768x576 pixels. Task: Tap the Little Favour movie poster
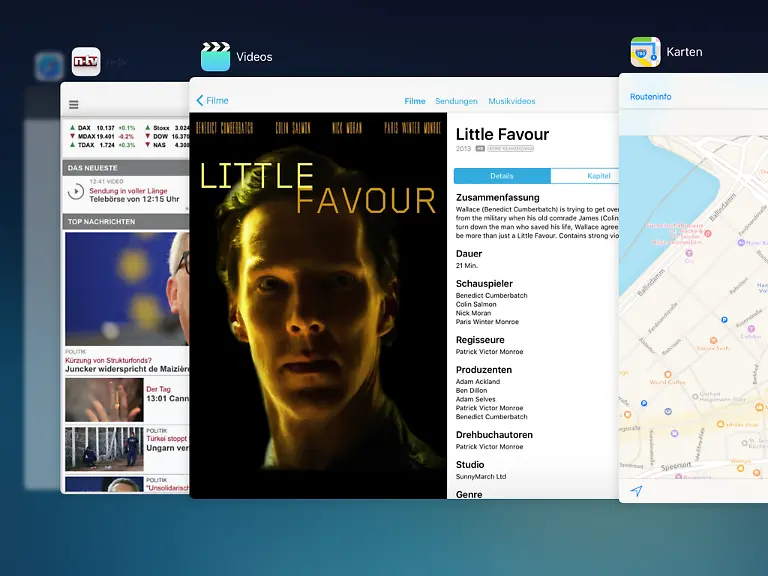pyautogui.click(x=318, y=306)
